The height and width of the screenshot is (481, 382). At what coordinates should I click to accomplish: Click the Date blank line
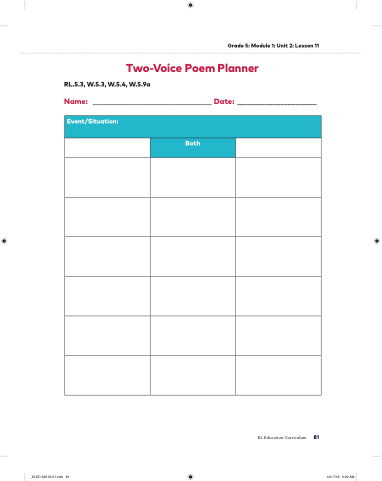(x=277, y=104)
